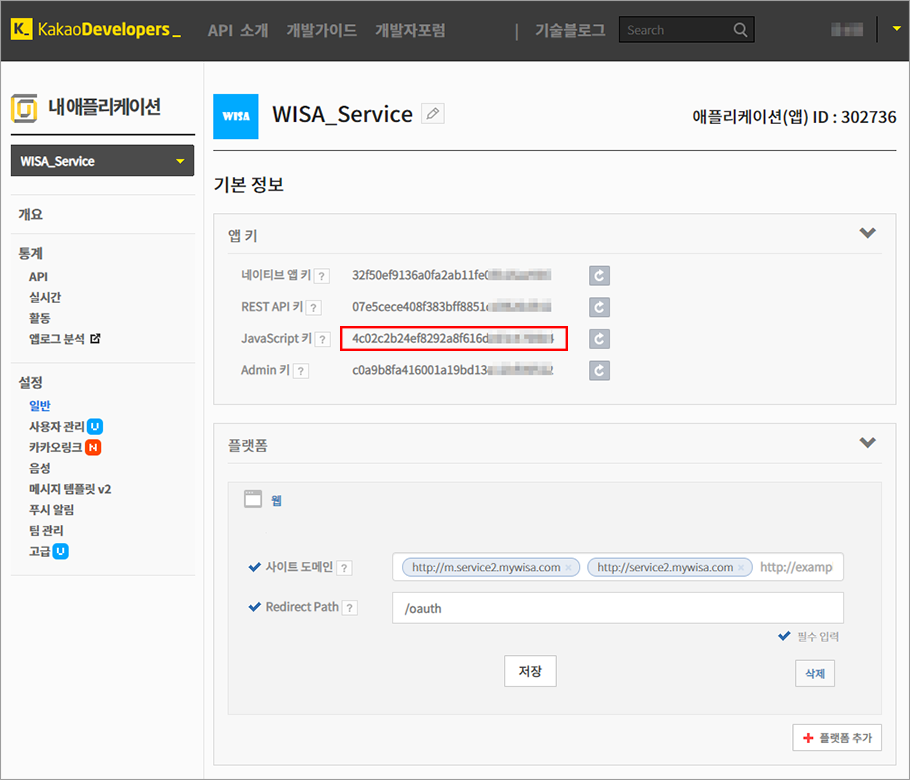Click the My Applications cube icon
The image size is (910, 780).
click(24, 108)
